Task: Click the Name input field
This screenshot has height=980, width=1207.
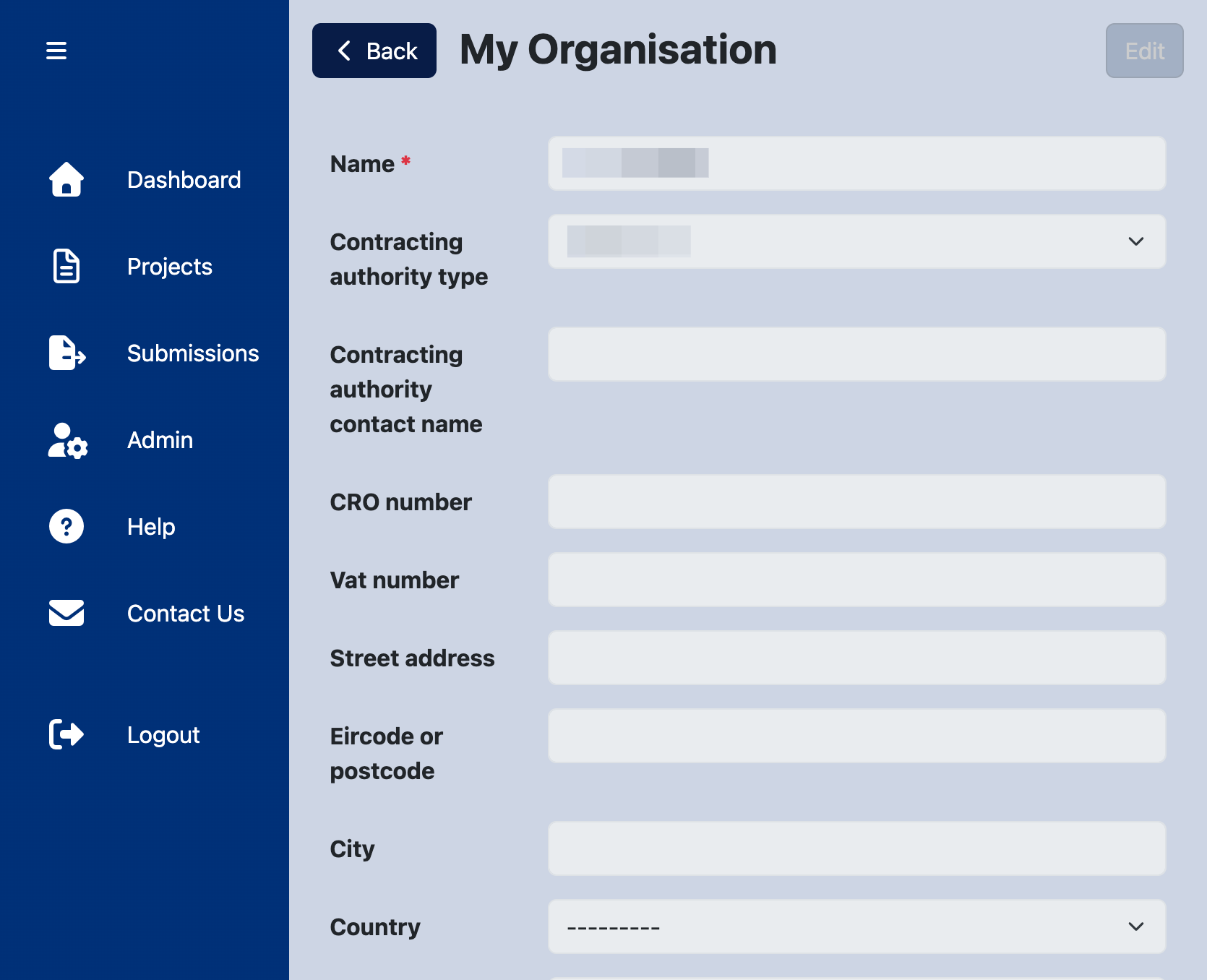Action: (856, 163)
